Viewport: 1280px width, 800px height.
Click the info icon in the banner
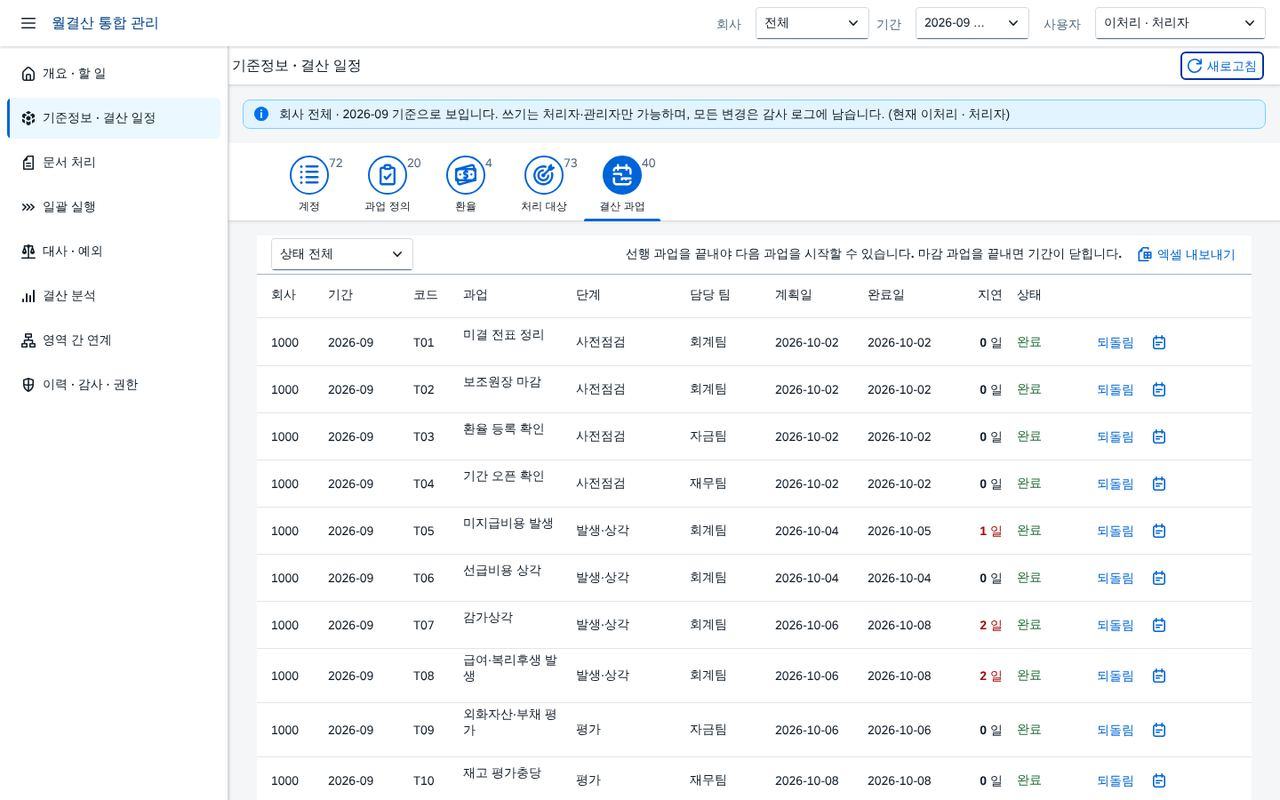coord(261,114)
